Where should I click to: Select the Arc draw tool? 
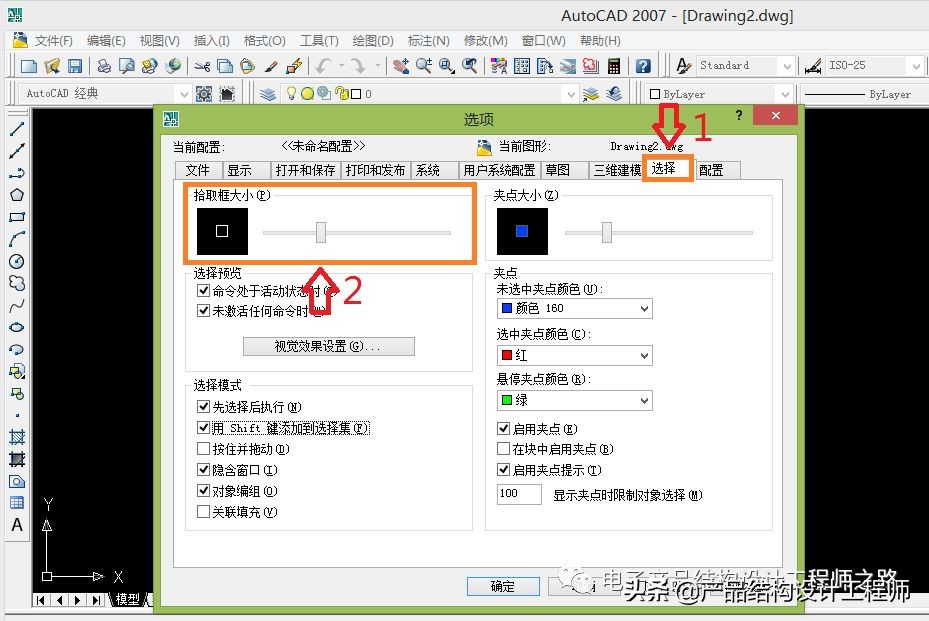tap(17, 239)
